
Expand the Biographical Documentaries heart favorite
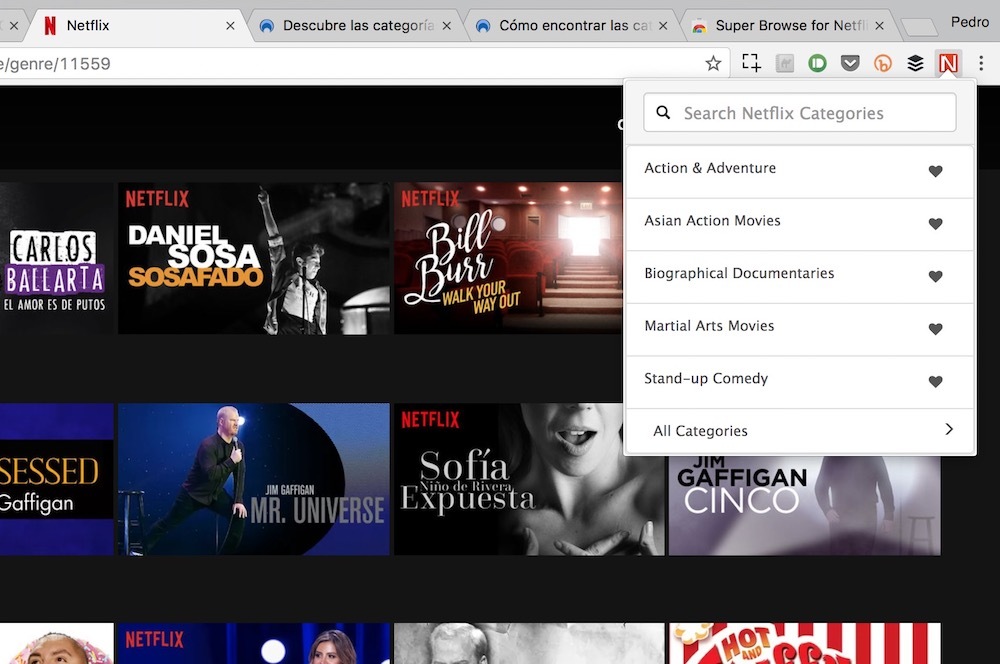point(935,276)
